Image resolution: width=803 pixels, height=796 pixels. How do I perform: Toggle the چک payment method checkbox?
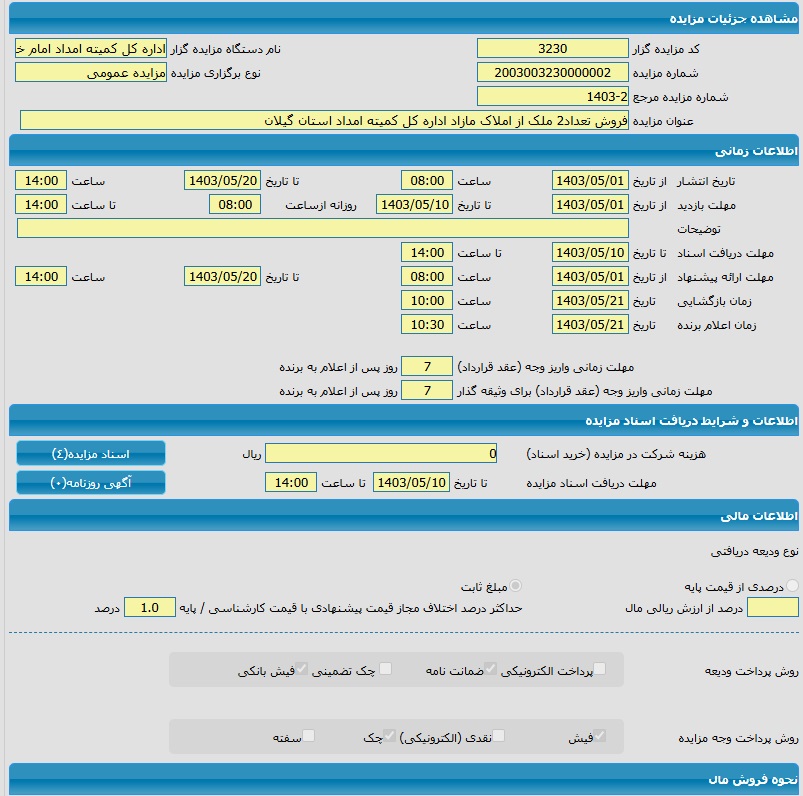point(389,736)
